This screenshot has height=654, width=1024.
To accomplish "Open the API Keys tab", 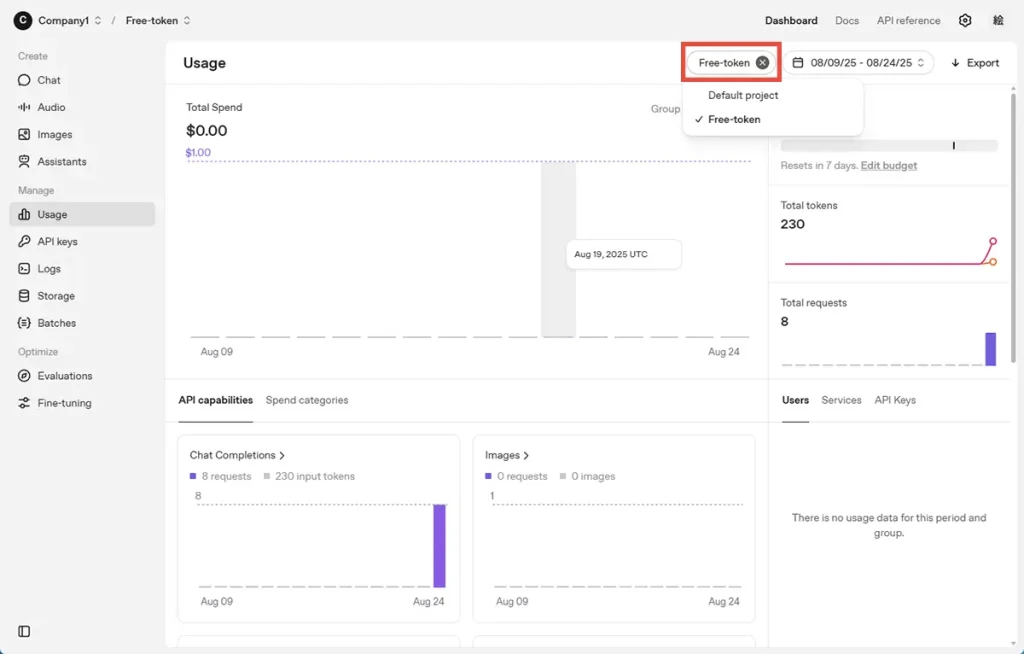I will (895, 400).
